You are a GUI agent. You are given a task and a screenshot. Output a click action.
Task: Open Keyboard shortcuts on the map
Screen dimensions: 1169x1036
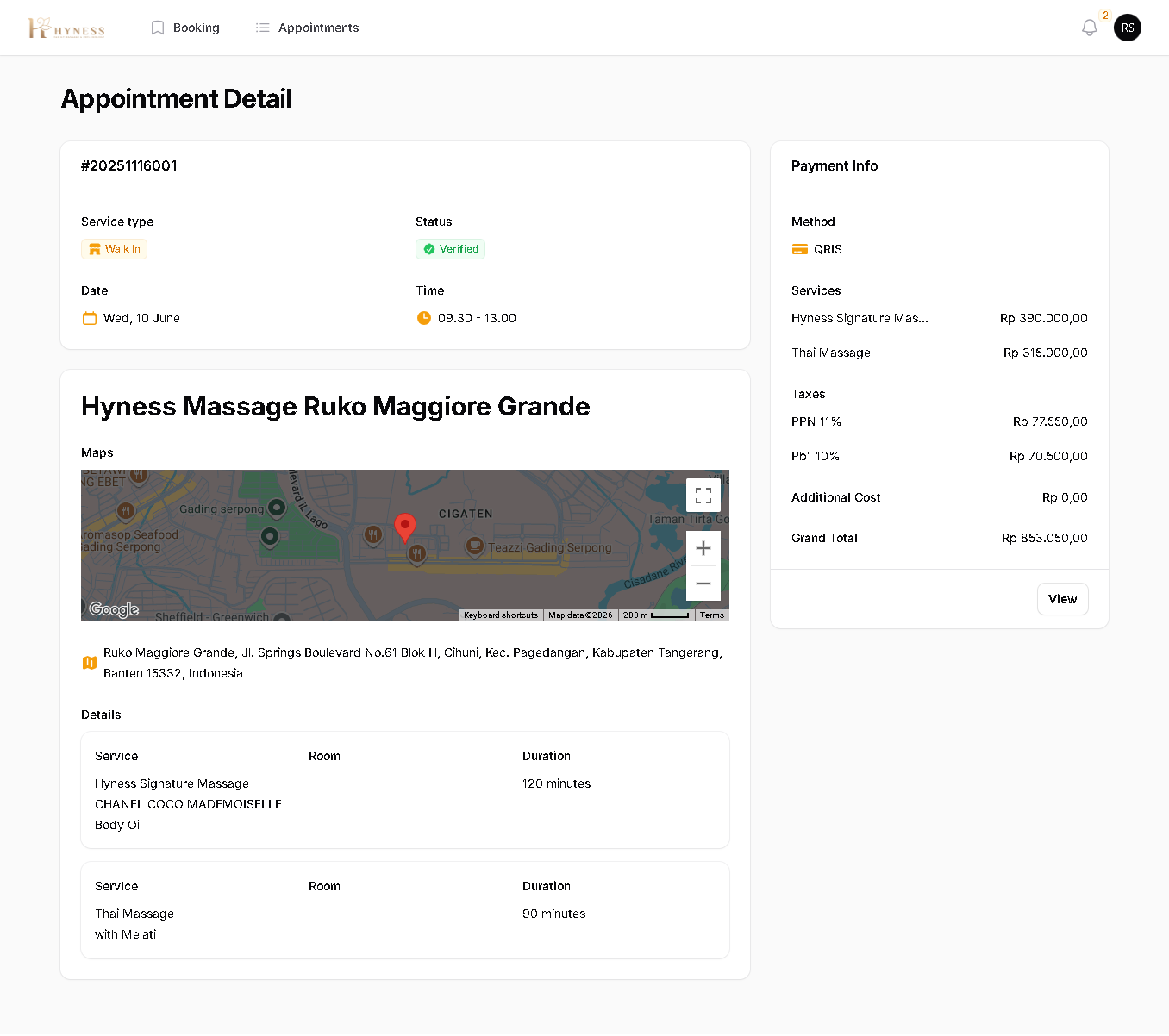(x=501, y=615)
